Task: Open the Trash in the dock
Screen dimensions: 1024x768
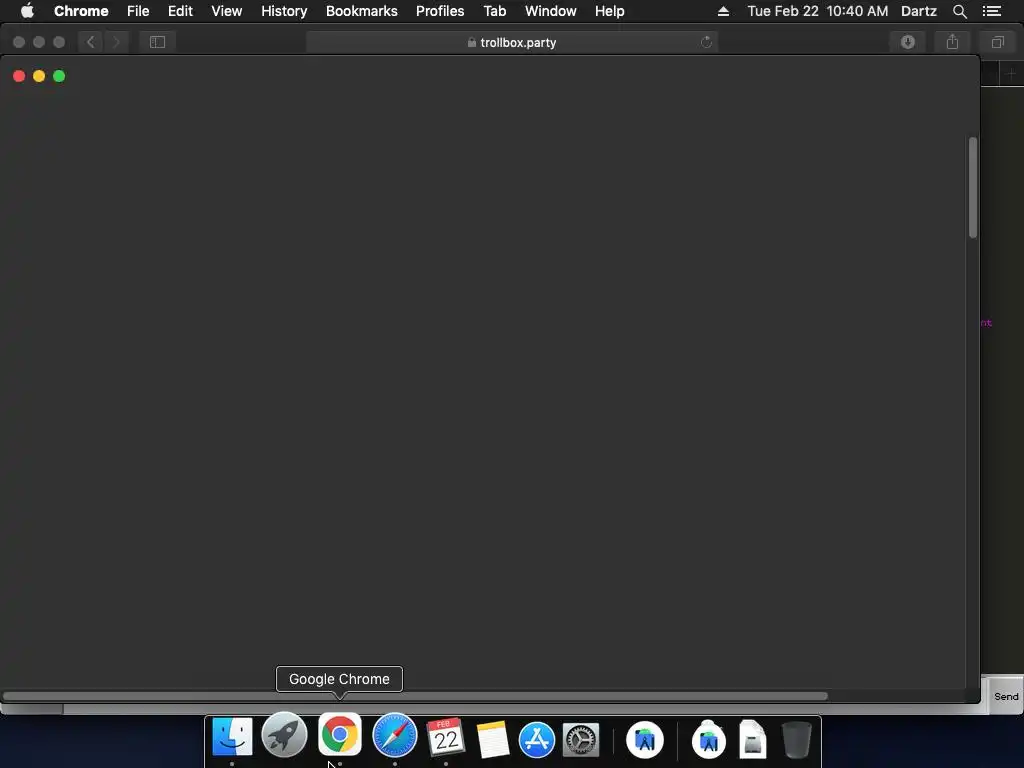Action: click(x=797, y=739)
